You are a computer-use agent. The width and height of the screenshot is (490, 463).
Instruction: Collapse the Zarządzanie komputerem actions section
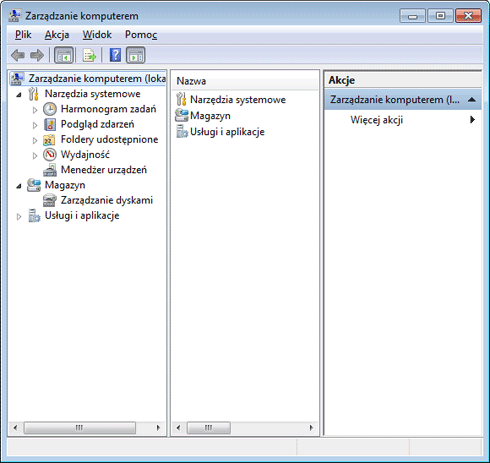(x=471, y=99)
